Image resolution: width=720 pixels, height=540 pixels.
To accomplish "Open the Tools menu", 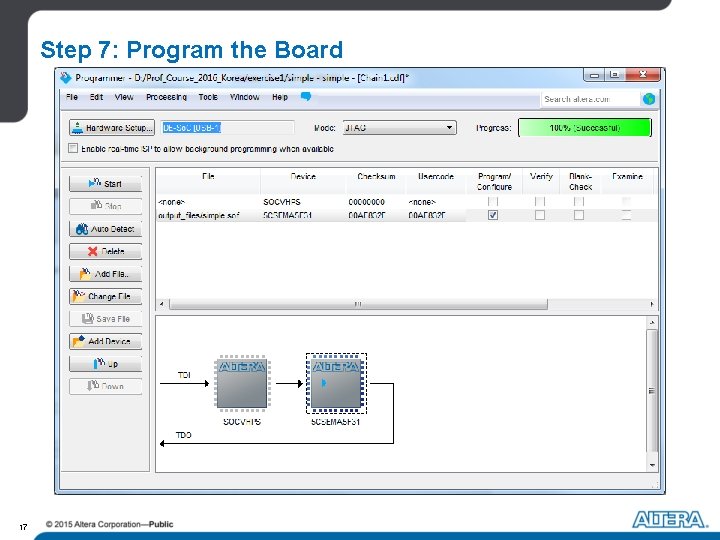I will tap(208, 97).
